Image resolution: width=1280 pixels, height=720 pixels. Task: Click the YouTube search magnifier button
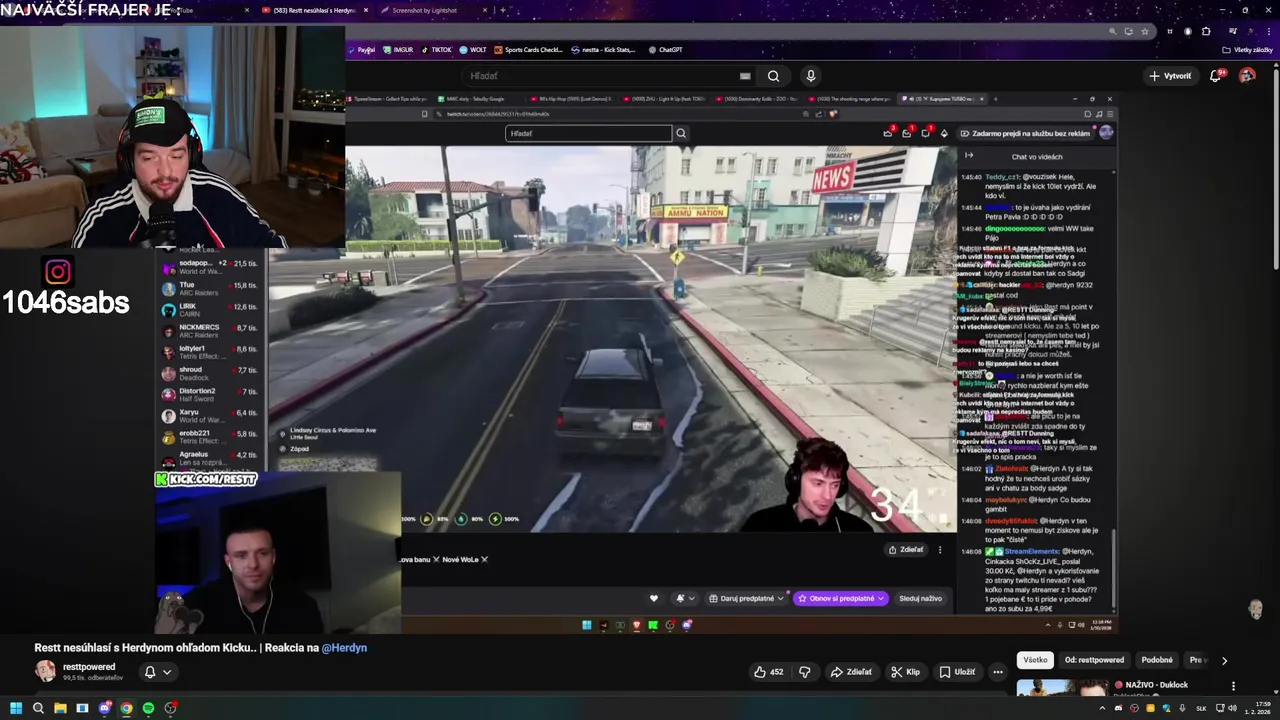[773, 76]
